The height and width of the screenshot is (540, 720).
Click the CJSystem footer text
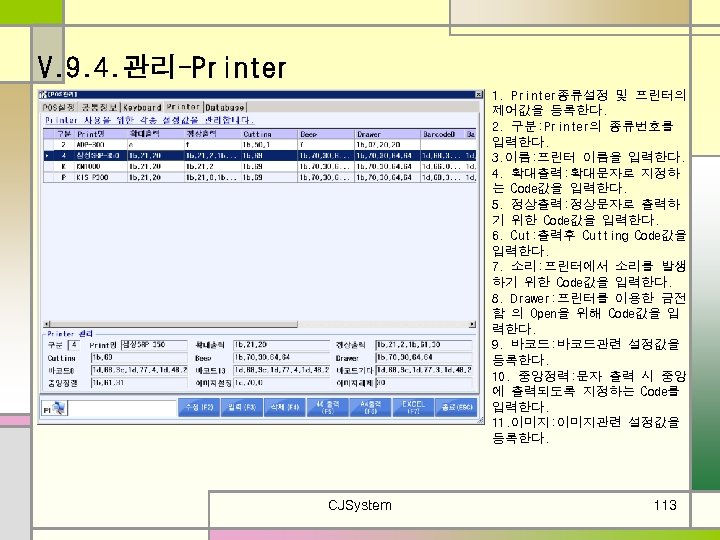coord(360,506)
